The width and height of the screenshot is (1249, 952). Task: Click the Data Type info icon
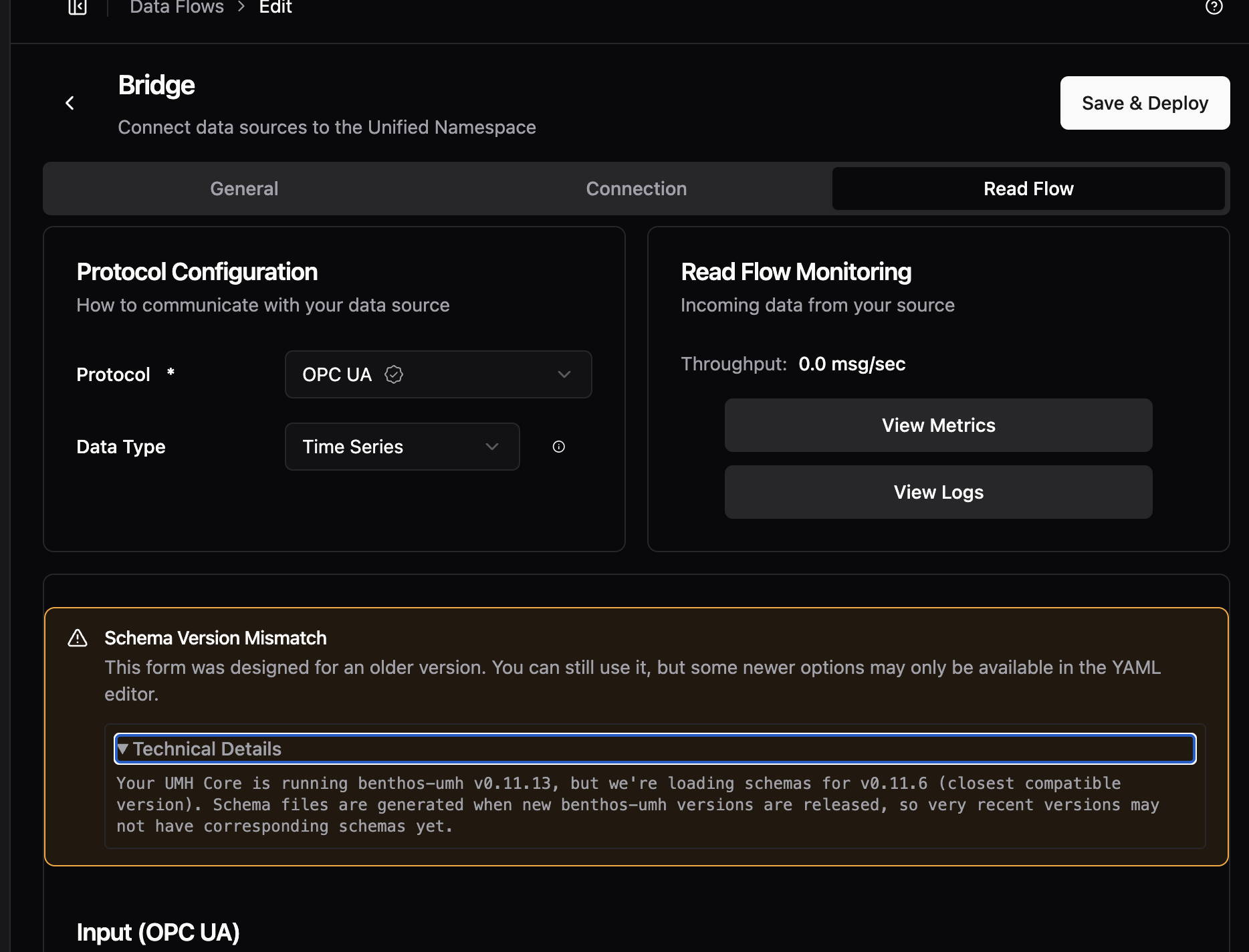pyautogui.click(x=559, y=447)
